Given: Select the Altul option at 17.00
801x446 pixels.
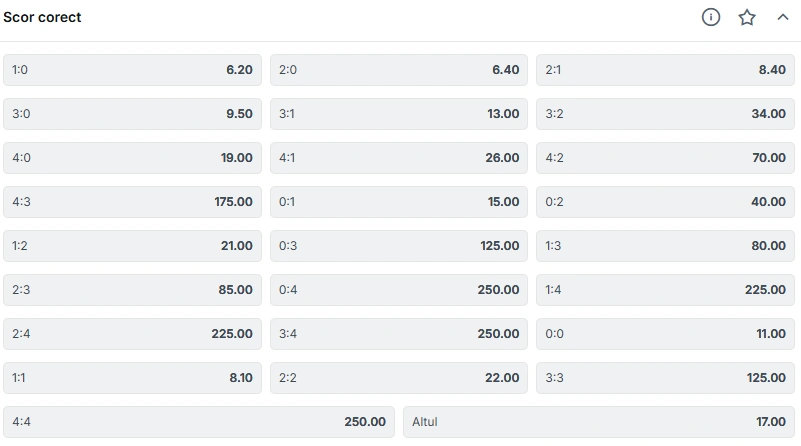Looking at the screenshot, I should coord(599,421).
